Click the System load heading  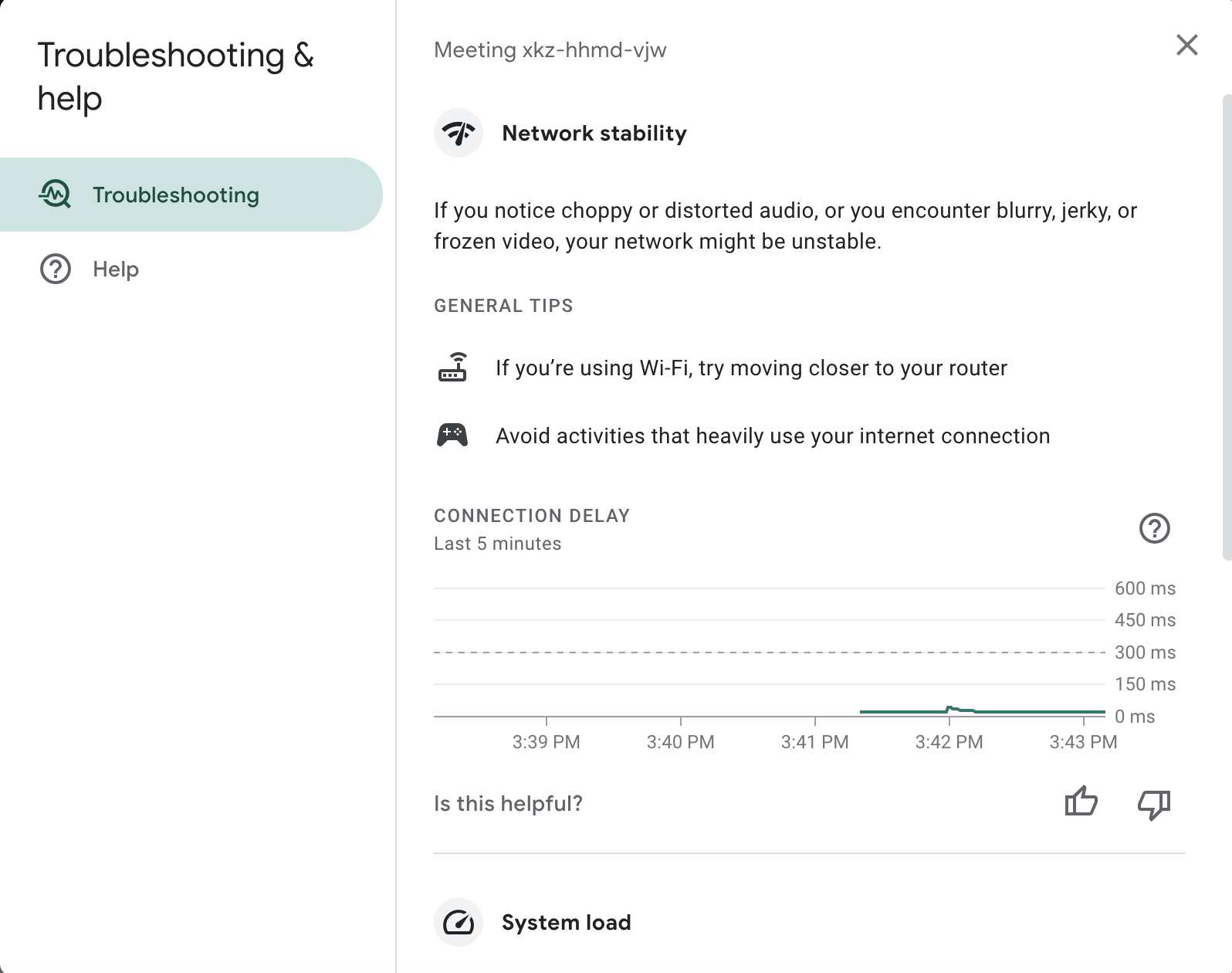click(x=566, y=922)
